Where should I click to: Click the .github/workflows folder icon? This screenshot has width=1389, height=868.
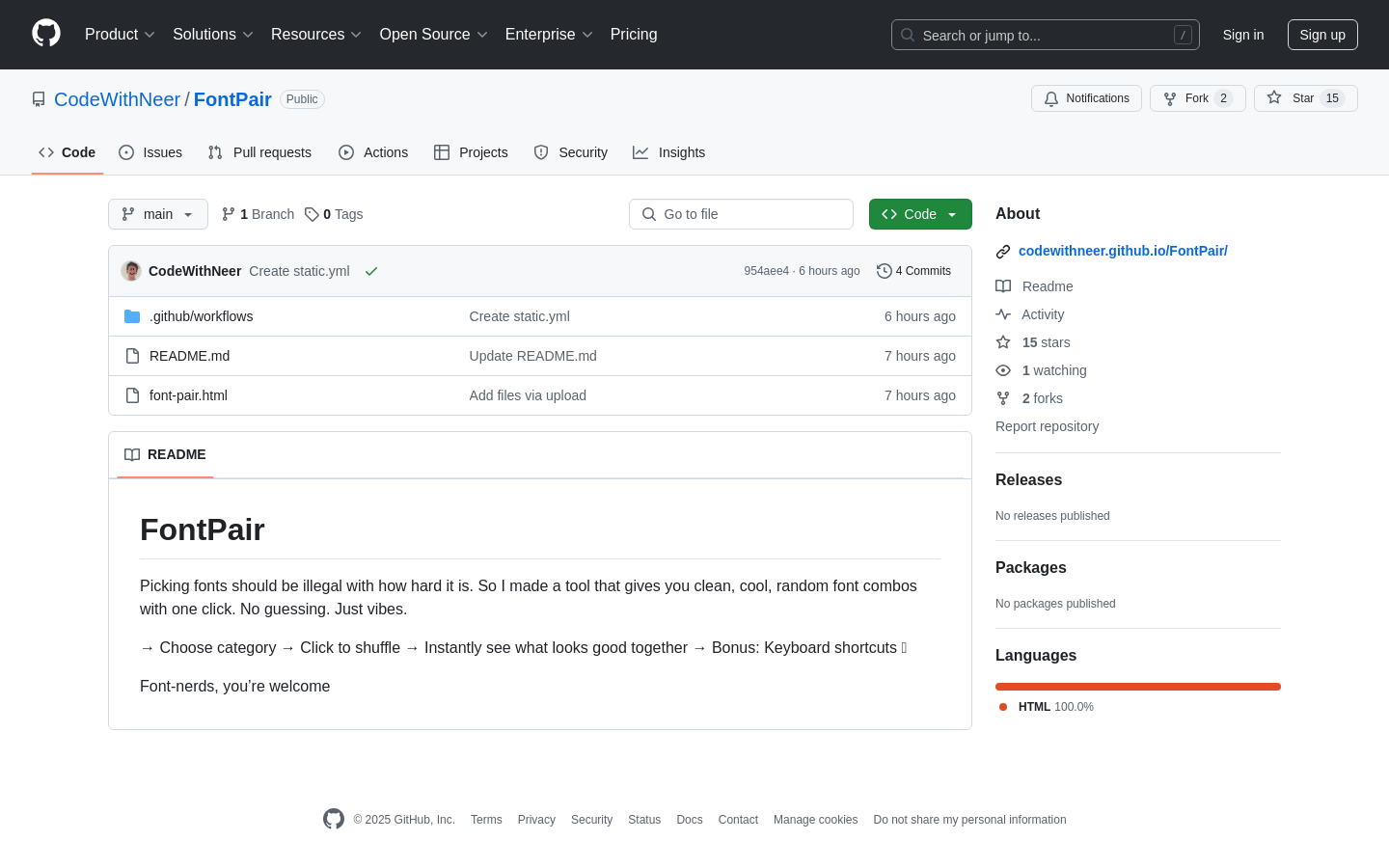132,316
